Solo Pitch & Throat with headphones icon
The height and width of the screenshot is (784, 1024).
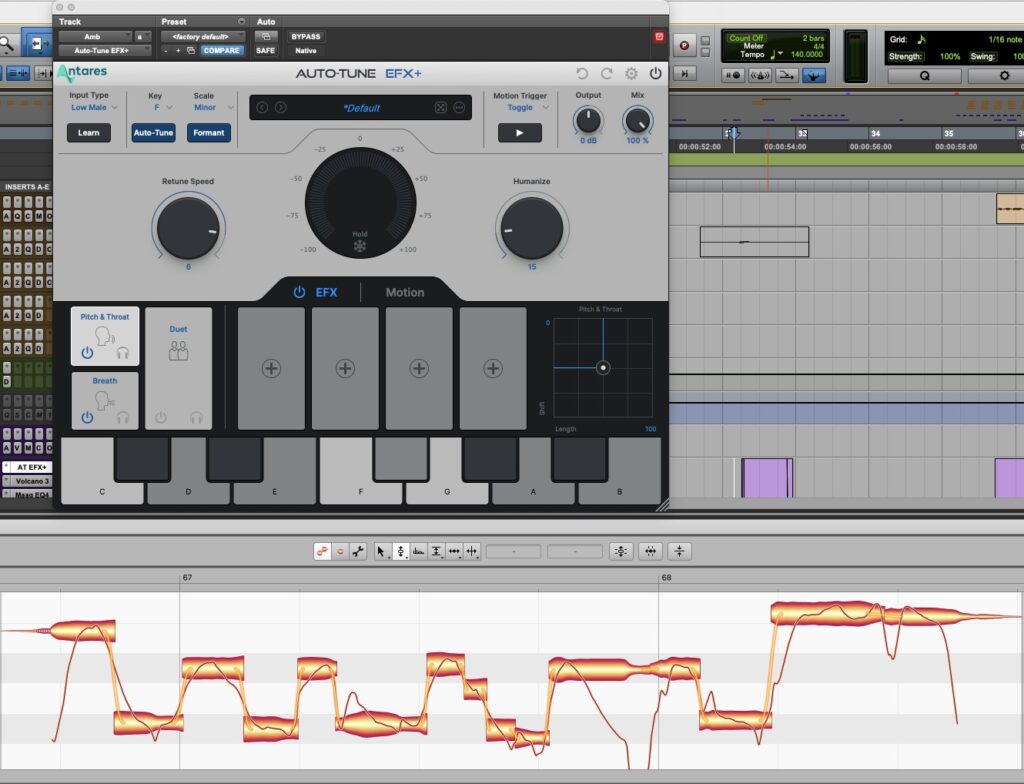(122, 353)
